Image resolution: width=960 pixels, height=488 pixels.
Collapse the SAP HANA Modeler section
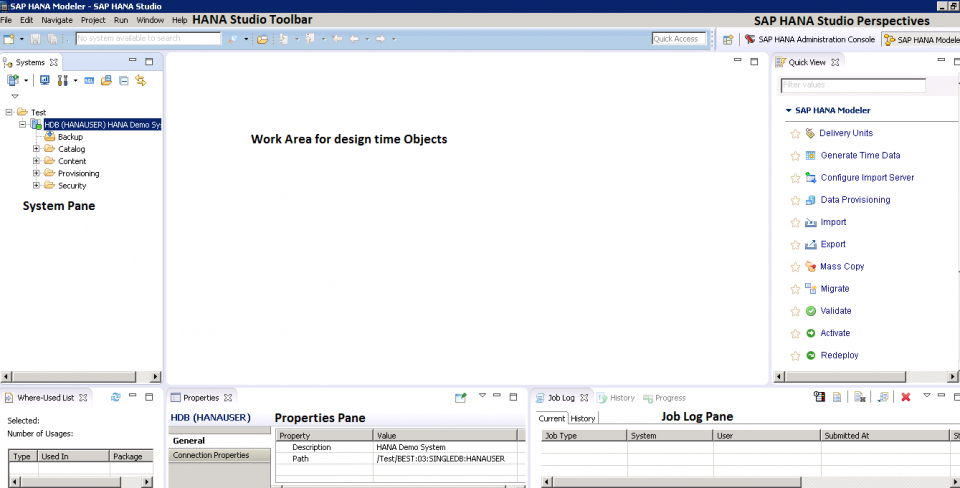click(x=788, y=110)
